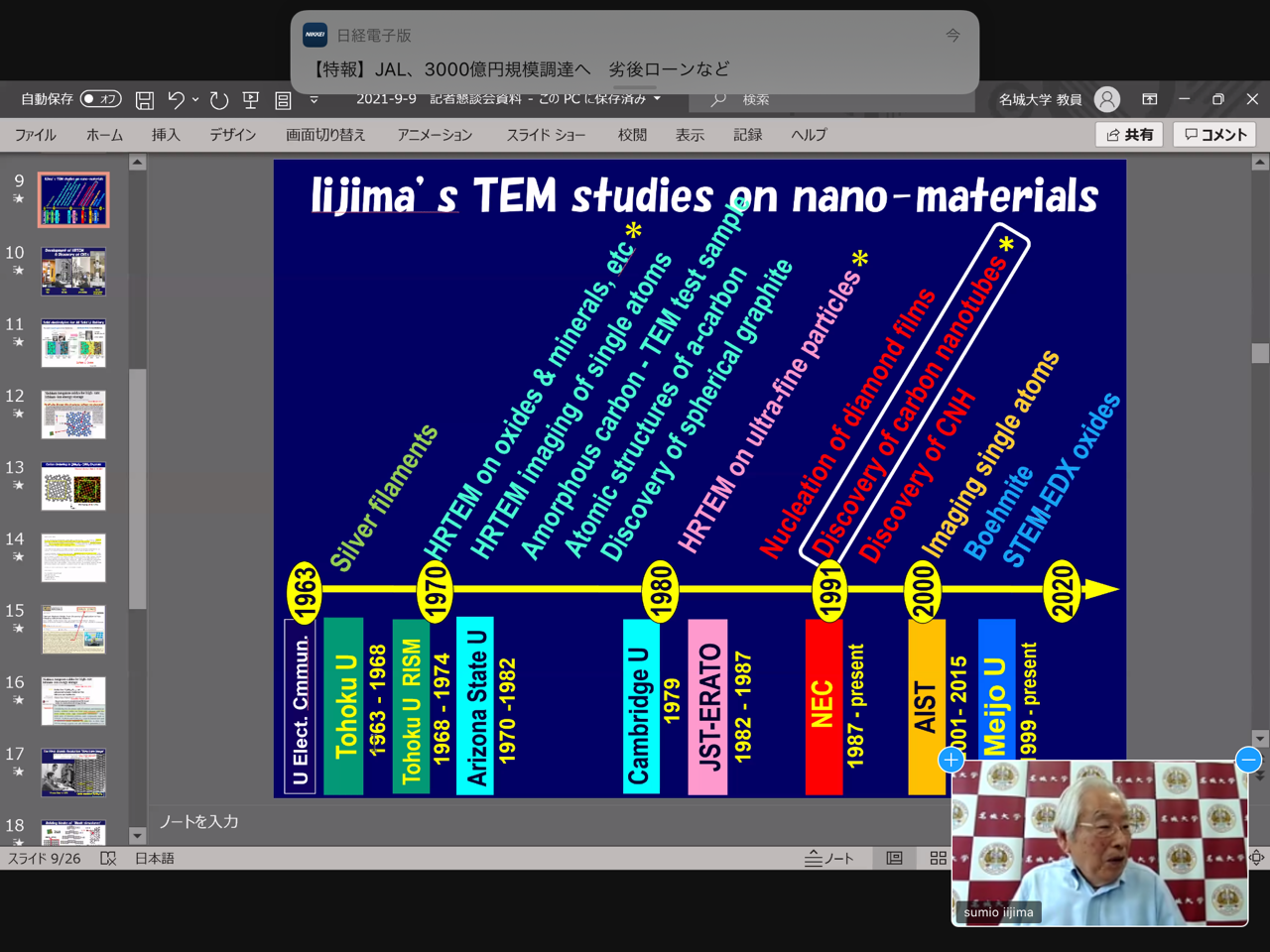Start slideshow from beginning icon
Viewport: 1270px width, 952px height.
[251, 99]
